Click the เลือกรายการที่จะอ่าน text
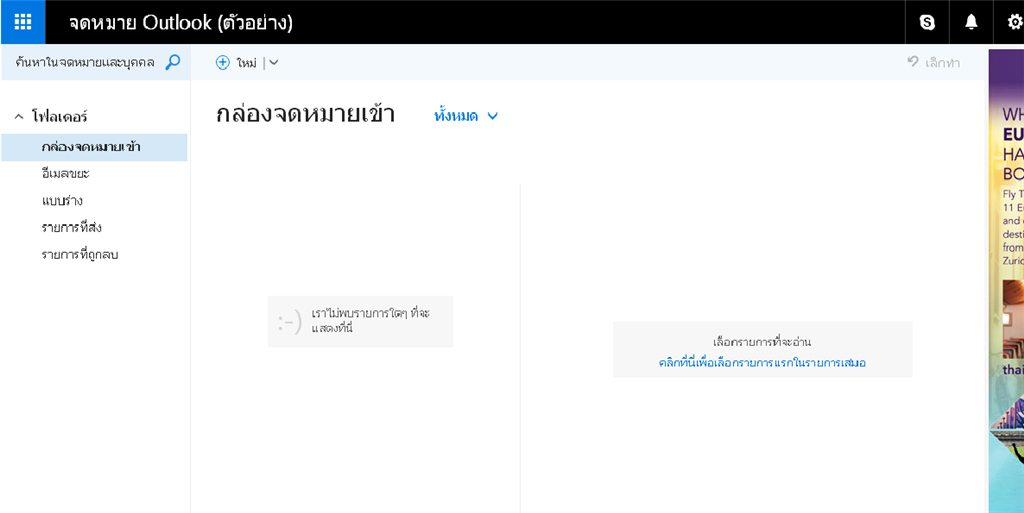Image resolution: width=1024 pixels, height=513 pixels. pos(762,342)
